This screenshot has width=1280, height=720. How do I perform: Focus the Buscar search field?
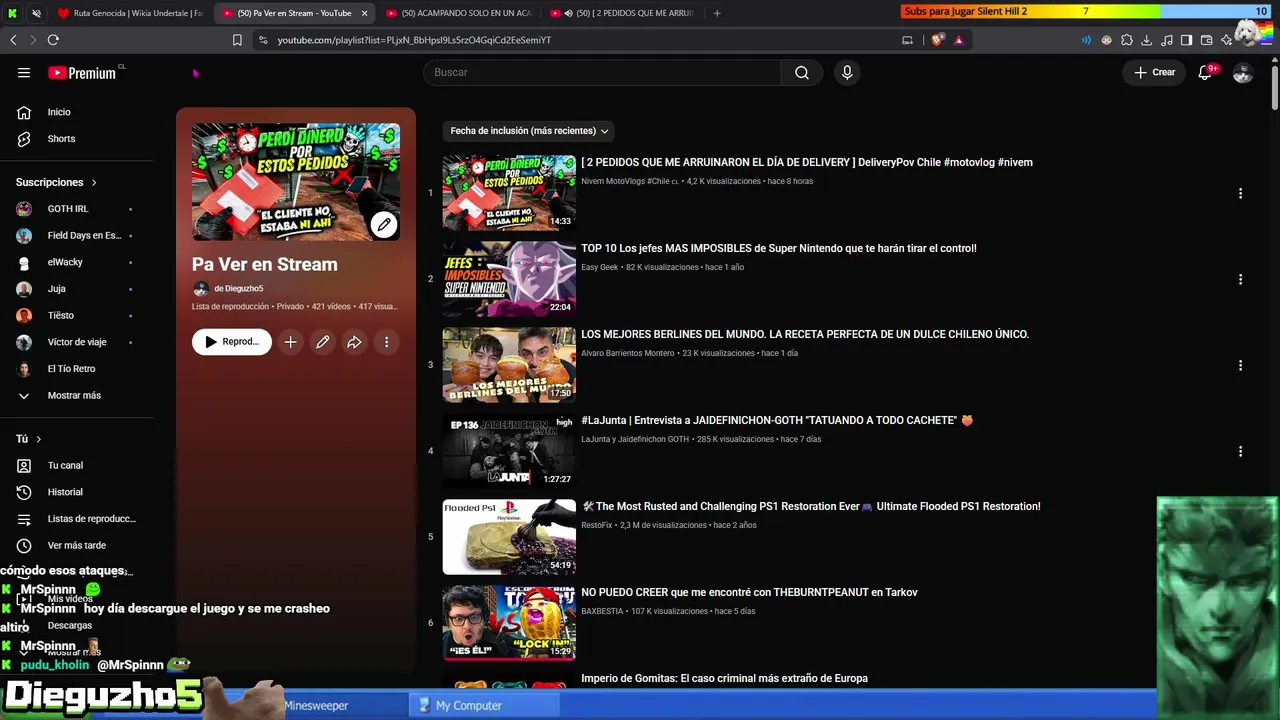coord(602,73)
